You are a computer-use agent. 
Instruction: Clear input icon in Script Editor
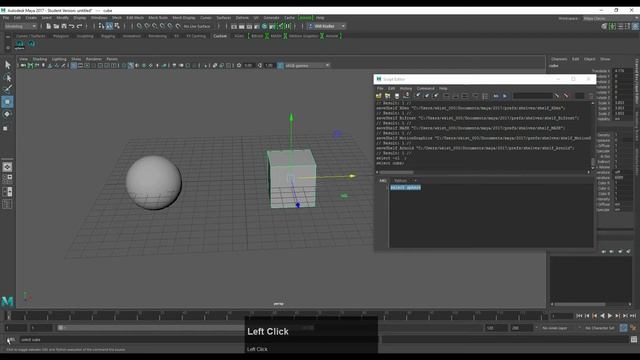tap(427, 96)
